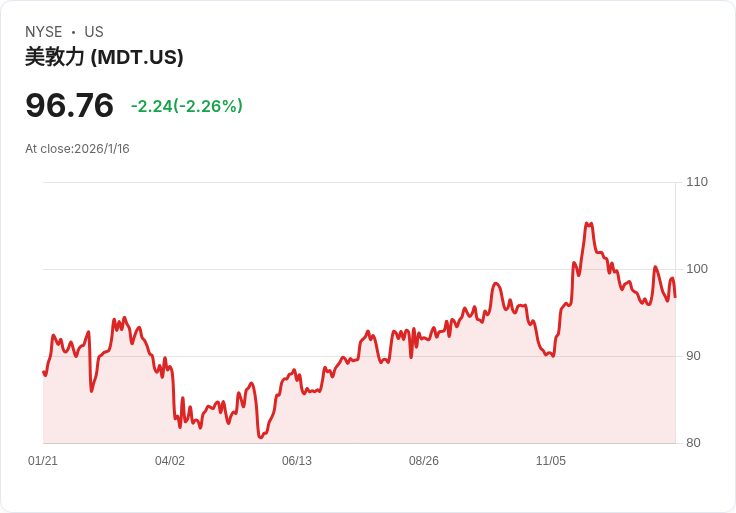Click the 04/02 date on x-axis
The image size is (736, 513).
click(x=170, y=461)
